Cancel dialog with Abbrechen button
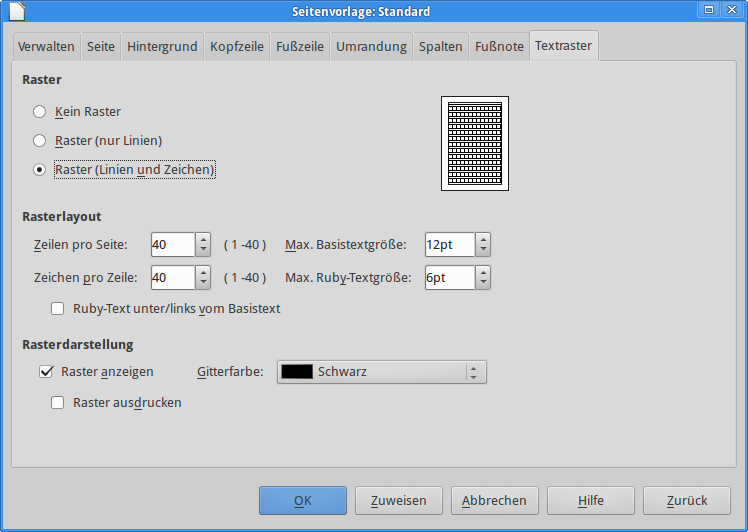Viewport: 748px width, 532px height. click(x=494, y=501)
